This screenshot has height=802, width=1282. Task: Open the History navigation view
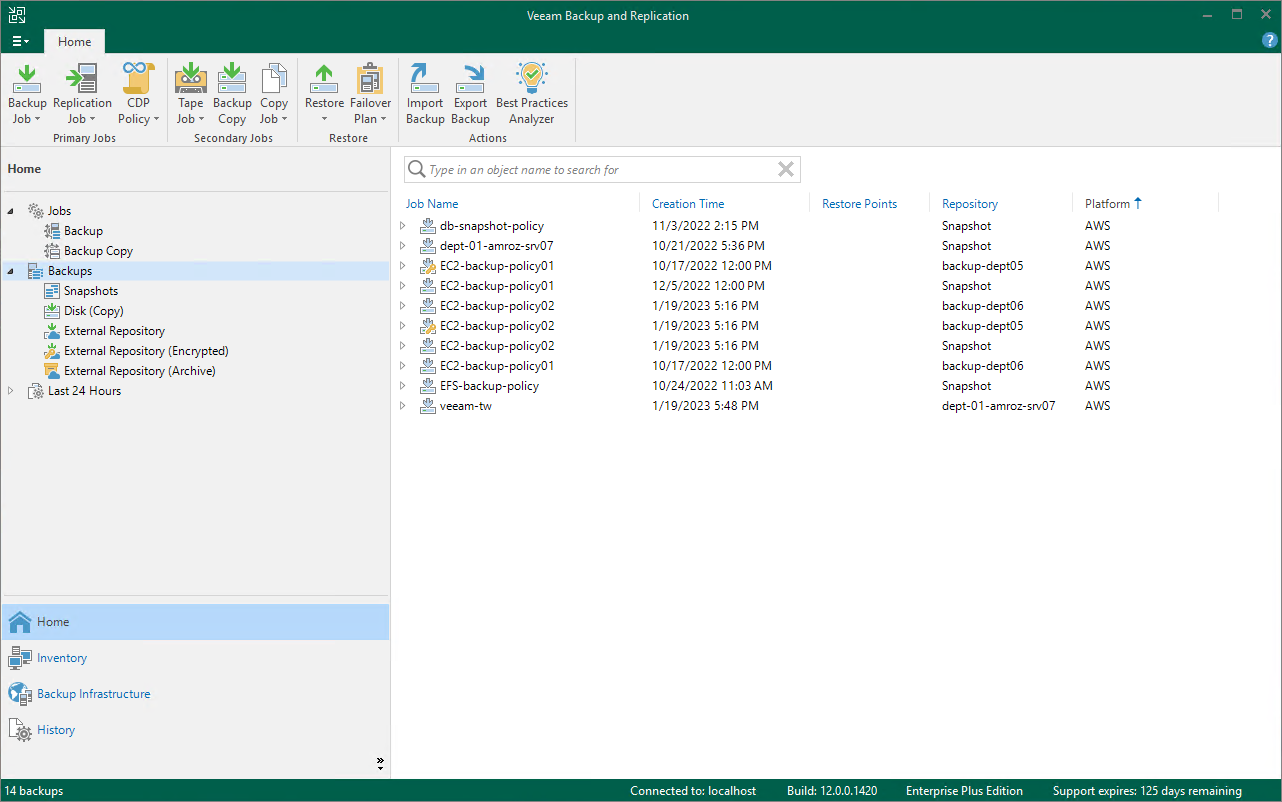(x=56, y=730)
